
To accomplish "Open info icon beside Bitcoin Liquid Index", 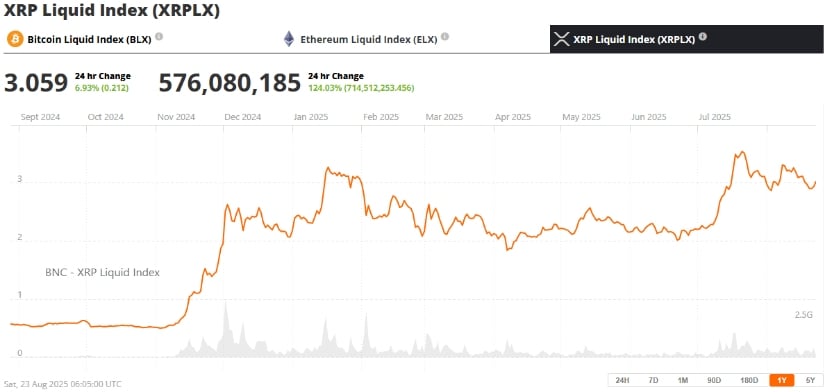I will (x=159, y=37).
